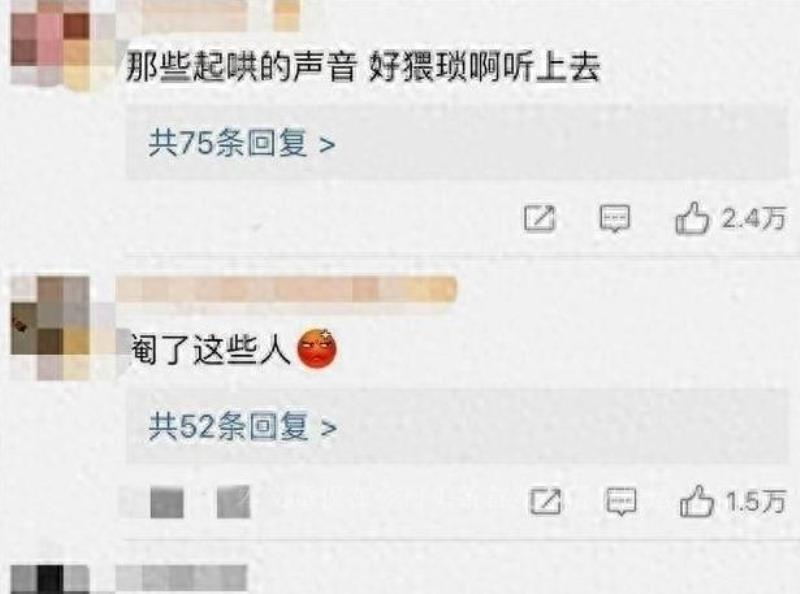The width and height of the screenshot is (800, 594).
Task: Select the comment text 阉了这些人
Action: click(x=210, y=350)
